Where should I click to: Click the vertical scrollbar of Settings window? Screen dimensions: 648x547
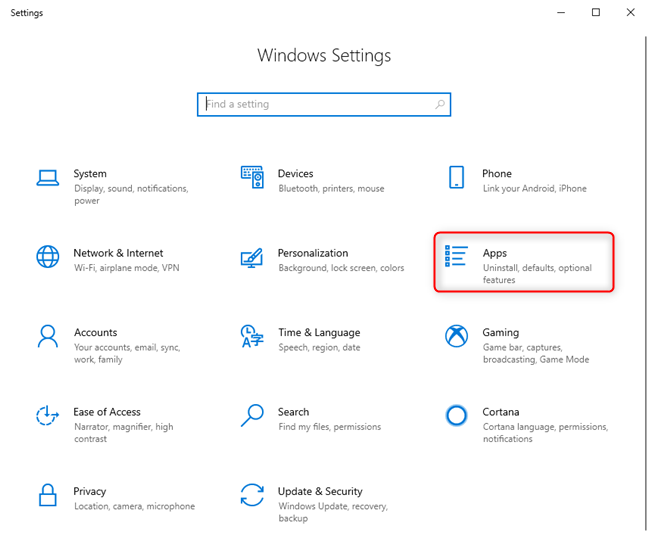pos(646,283)
